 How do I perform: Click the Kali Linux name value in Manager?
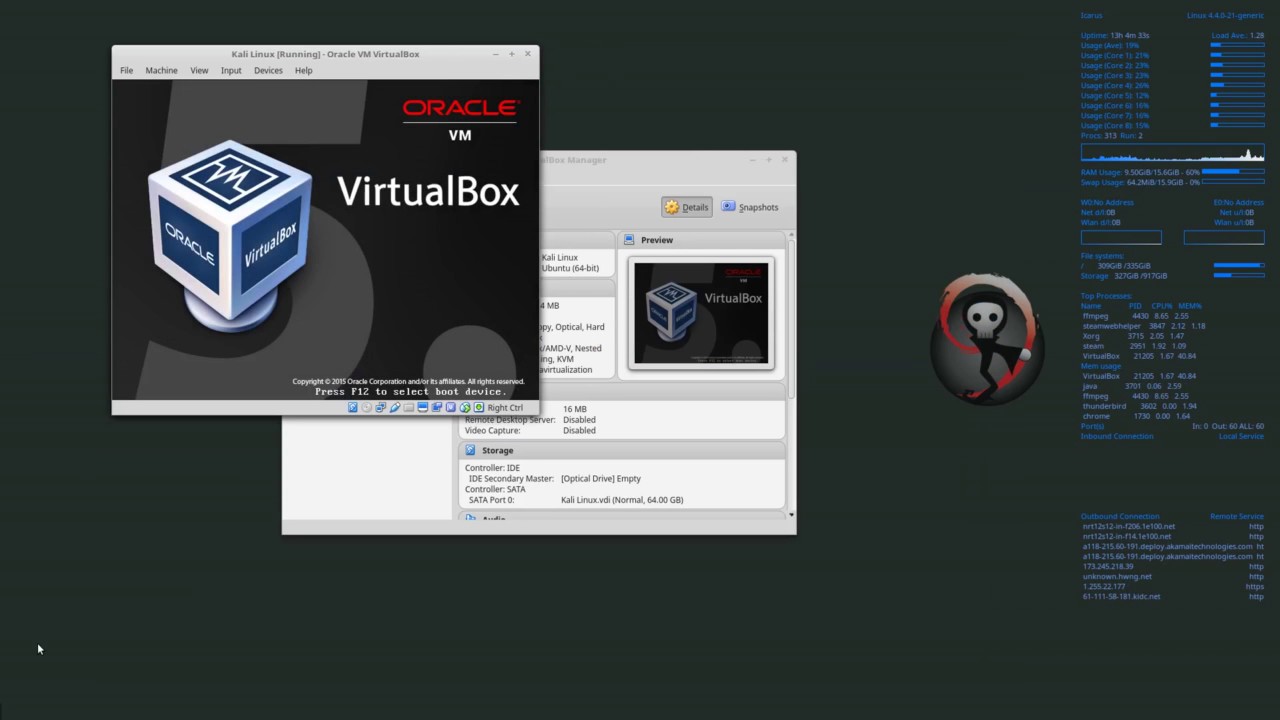(560, 257)
